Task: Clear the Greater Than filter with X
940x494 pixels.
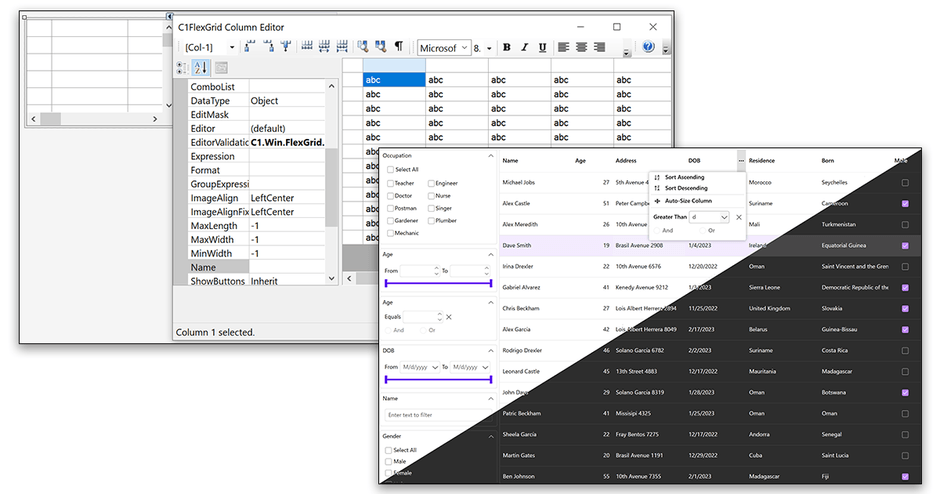Action: pos(739,217)
